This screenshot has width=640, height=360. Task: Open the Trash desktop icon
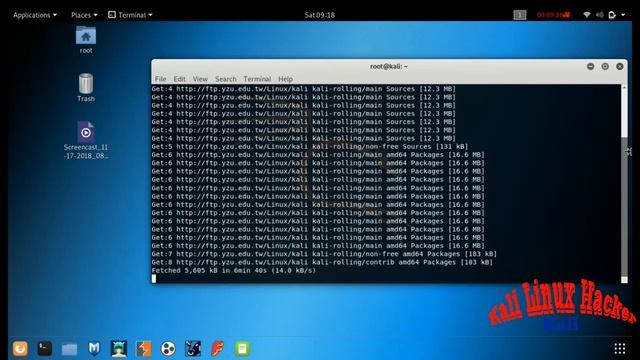tap(86, 87)
